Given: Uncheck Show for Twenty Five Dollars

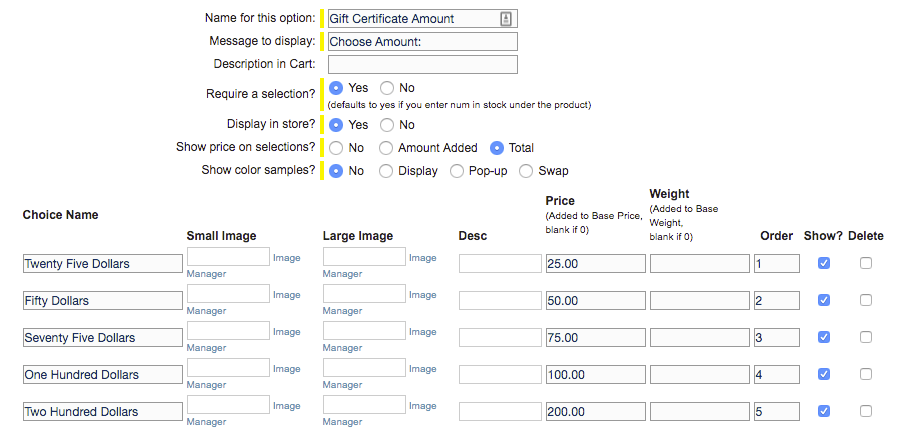Looking at the screenshot, I should pyautogui.click(x=823, y=263).
